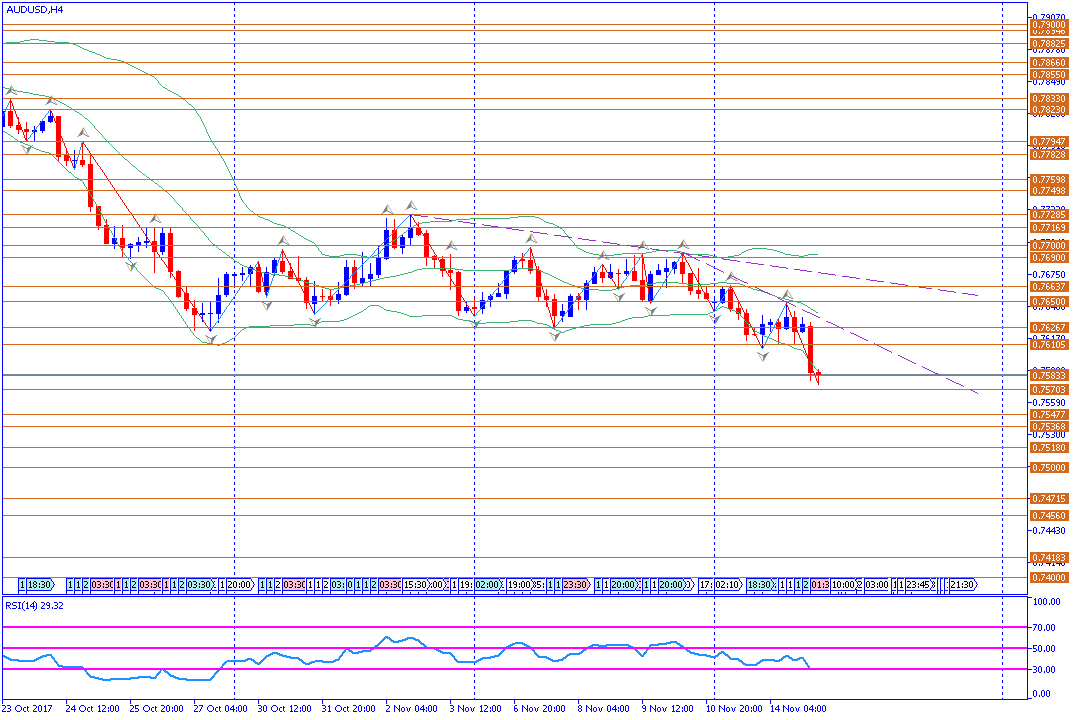The height and width of the screenshot is (720, 1080).
Task: Select the 0.76105 price level label
Action: (x=1049, y=344)
